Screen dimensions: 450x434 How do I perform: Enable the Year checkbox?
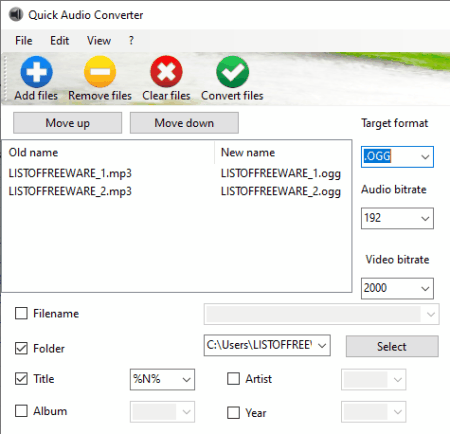pyautogui.click(x=233, y=413)
